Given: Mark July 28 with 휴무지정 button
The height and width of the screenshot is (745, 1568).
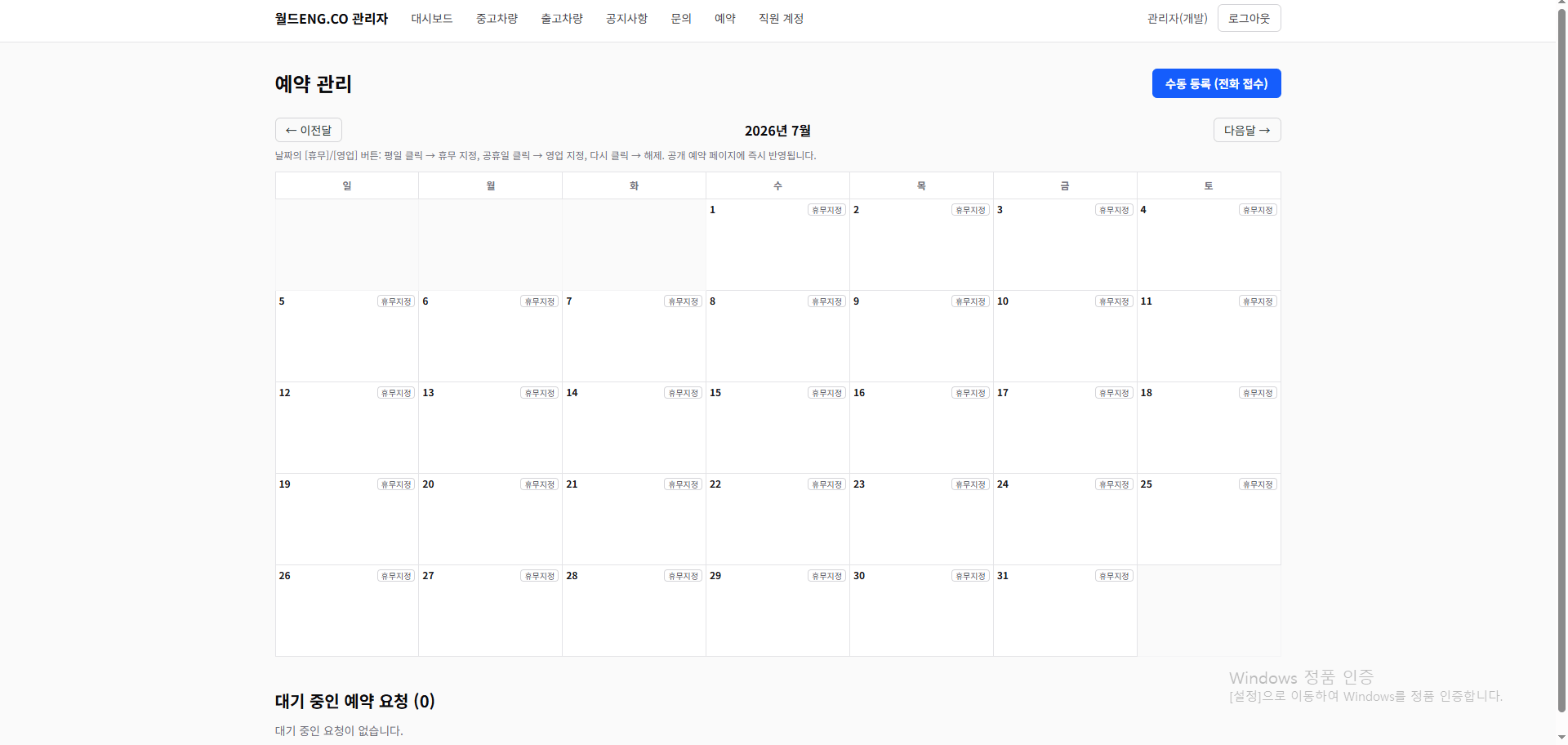Looking at the screenshot, I should click(683, 576).
